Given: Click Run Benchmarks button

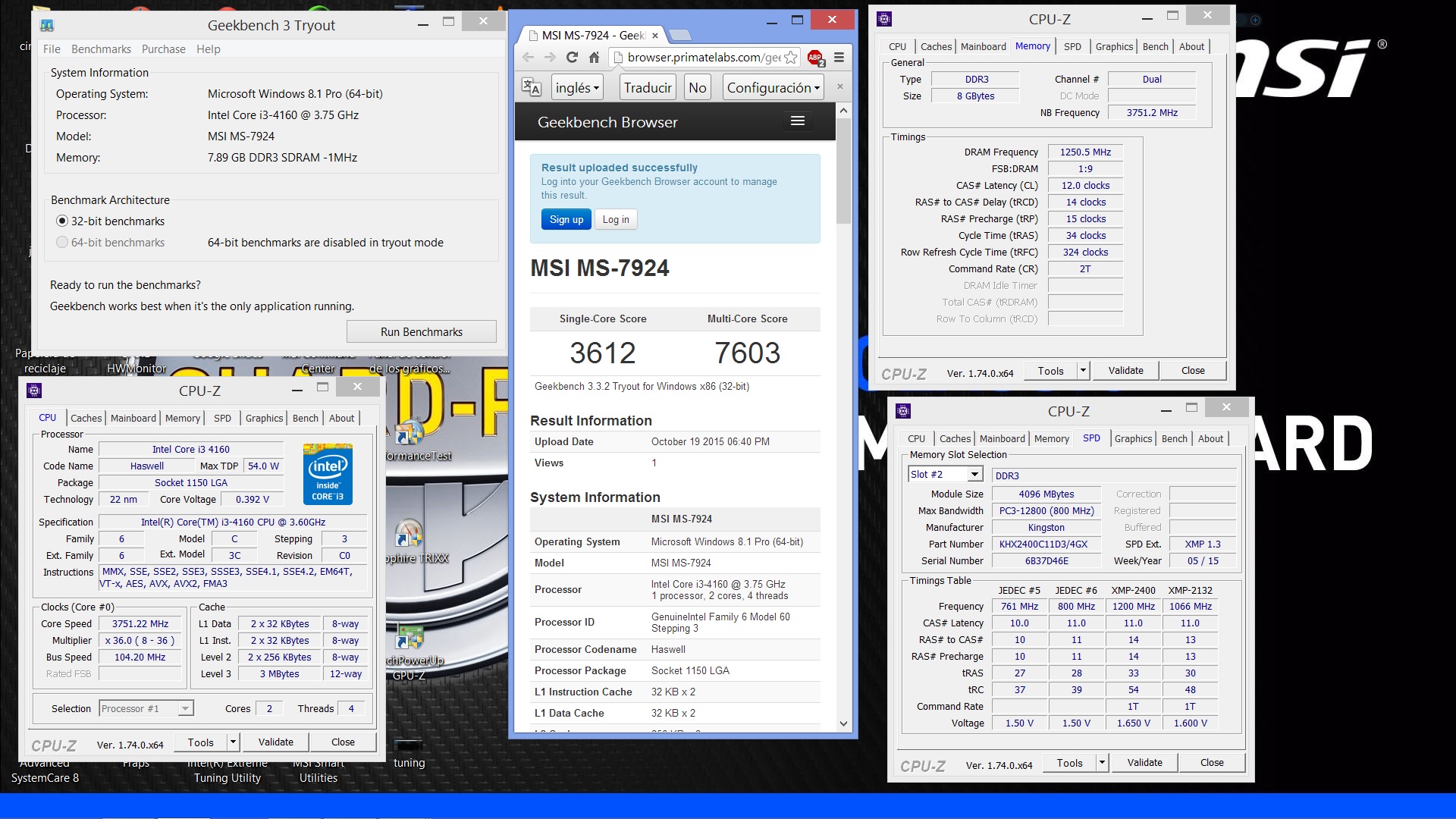Looking at the screenshot, I should [x=422, y=332].
